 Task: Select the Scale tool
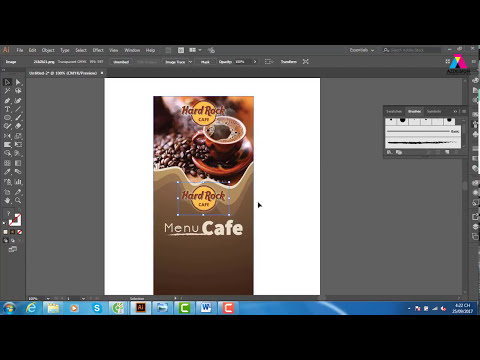pyautogui.click(x=18, y=136)
